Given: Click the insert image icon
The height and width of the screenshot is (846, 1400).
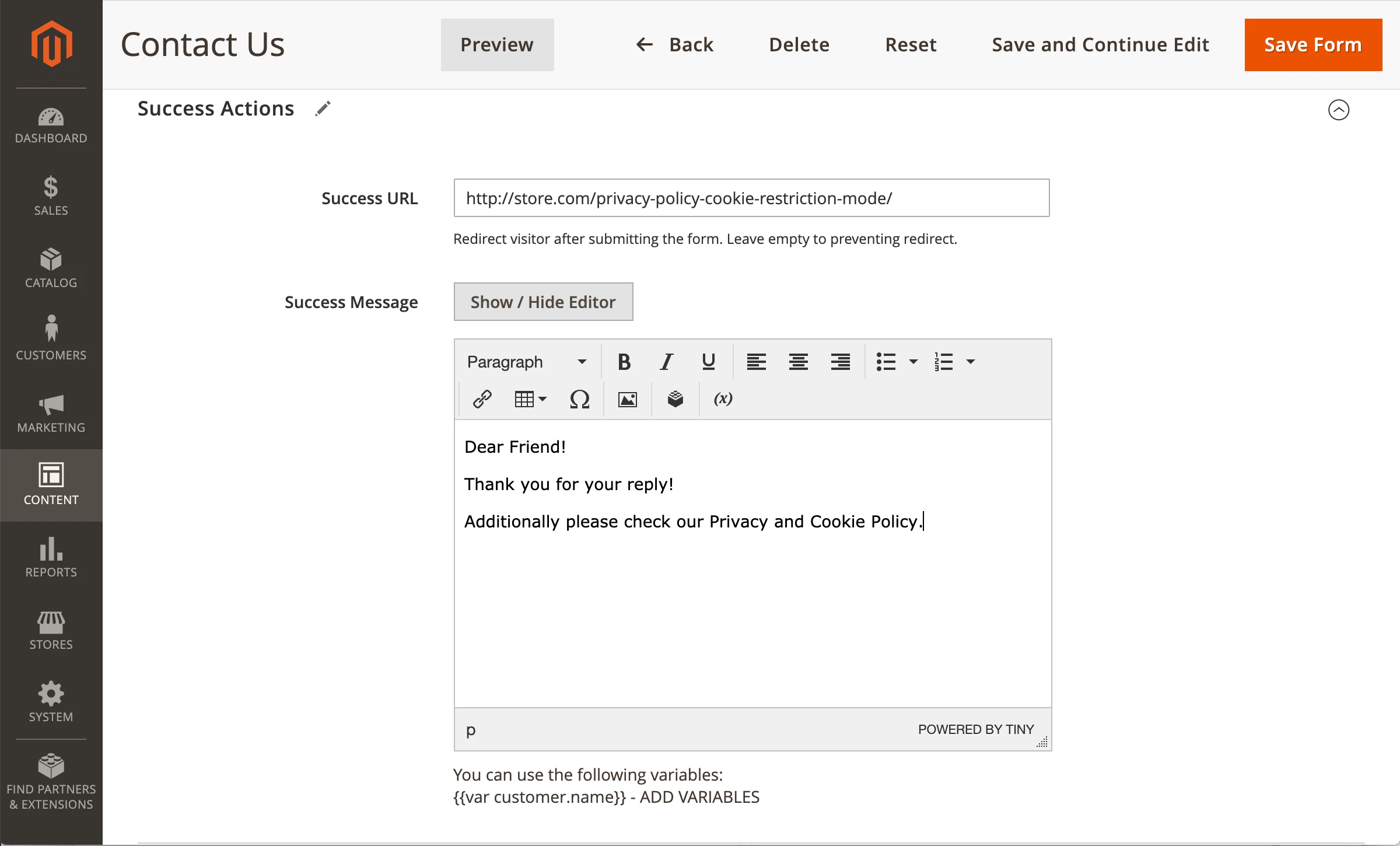Looking at the screenshot, I should click(x=627, y=399).
